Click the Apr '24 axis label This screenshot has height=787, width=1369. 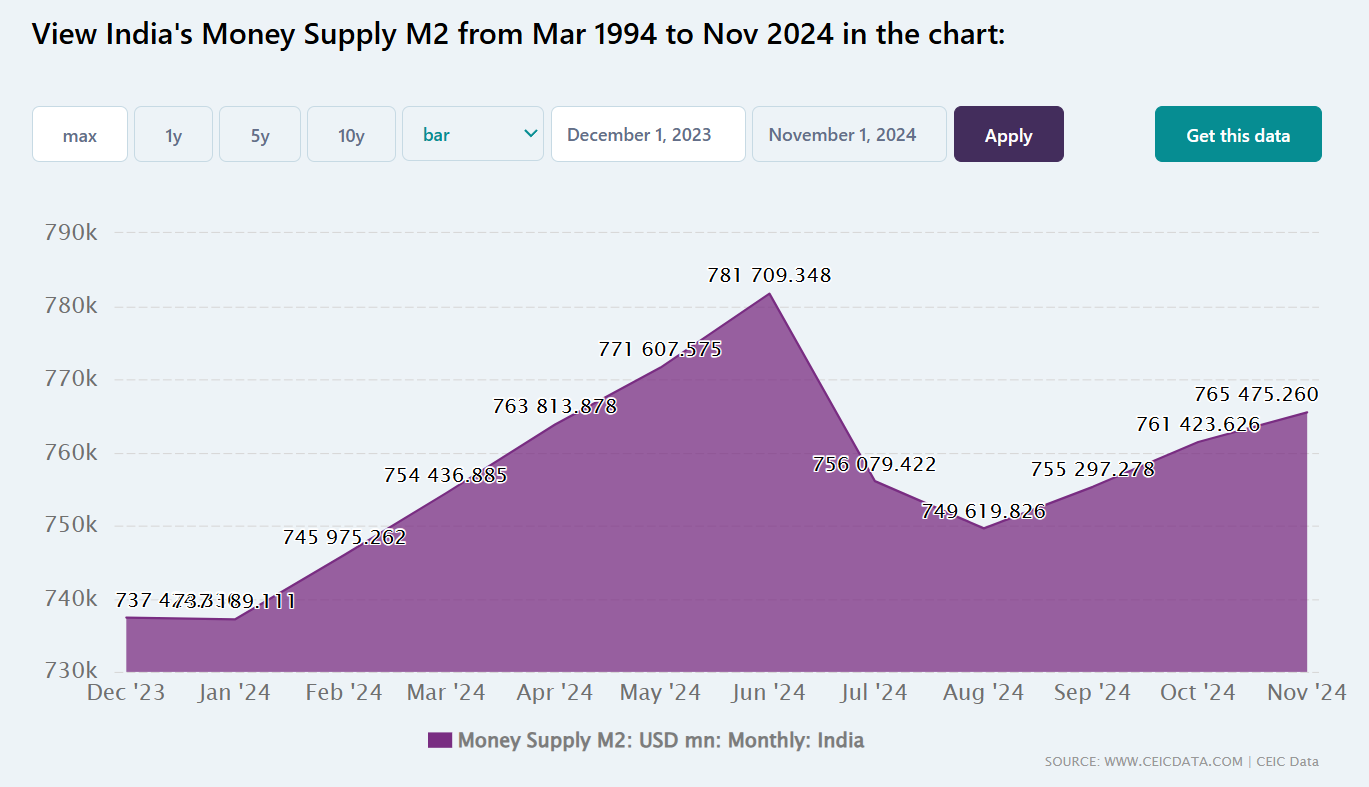click(x=555, y=692)
